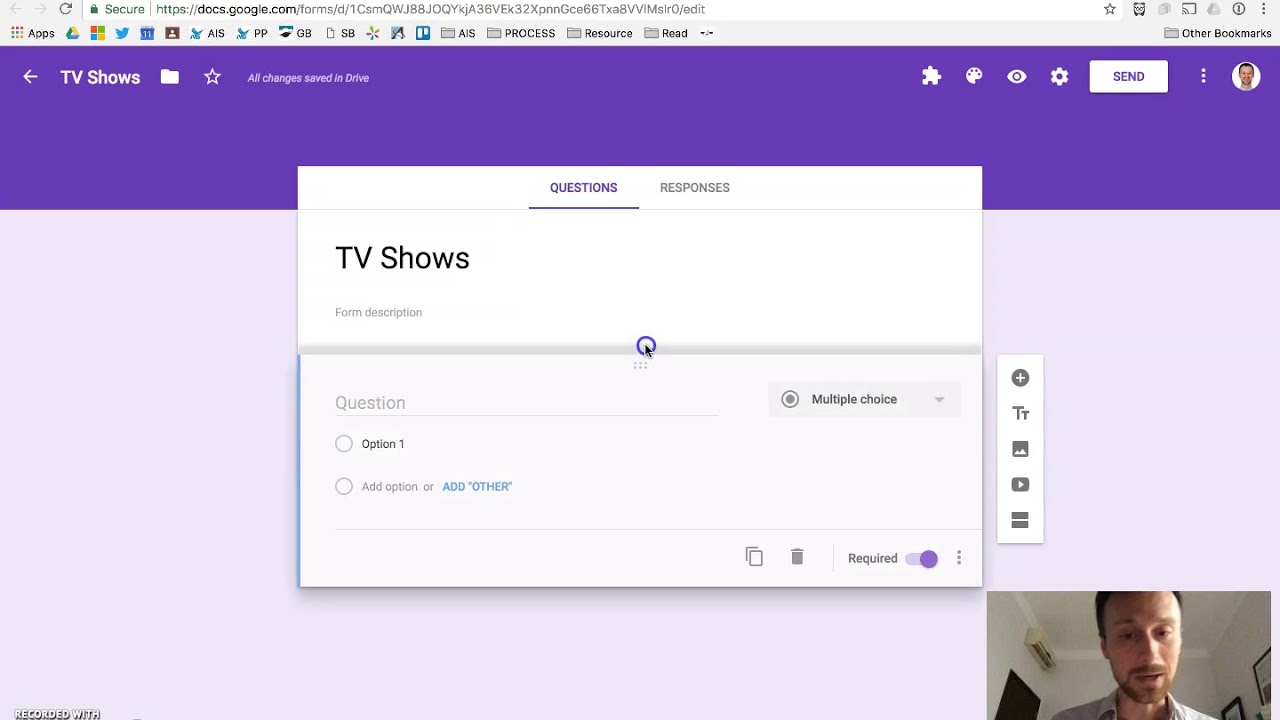1280x720 pixels.
Task: Open the Trello bookmark icon
Action: (x=423, y=33)
